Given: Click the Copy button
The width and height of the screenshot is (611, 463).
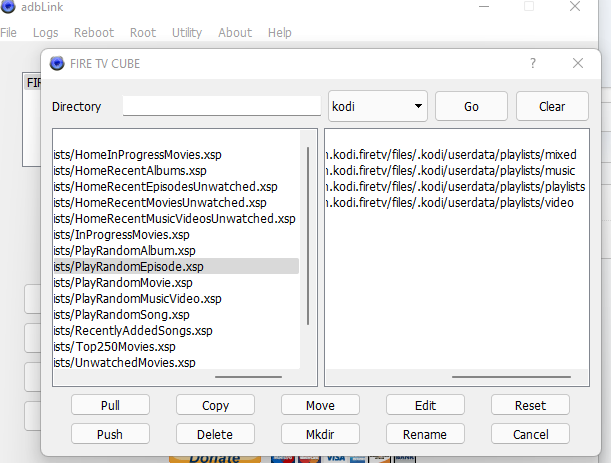Looking at the screenshot, I should pos(215,405).
